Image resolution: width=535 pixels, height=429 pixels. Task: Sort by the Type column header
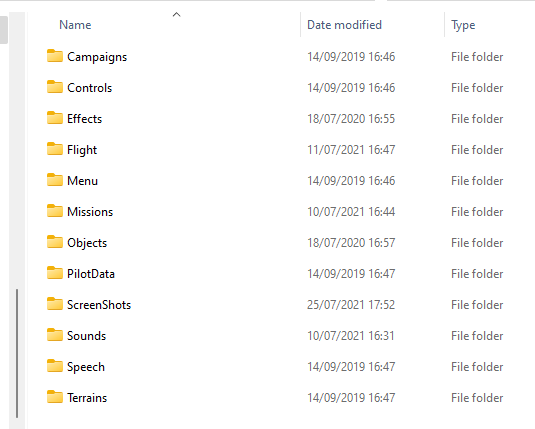(463, 25)
